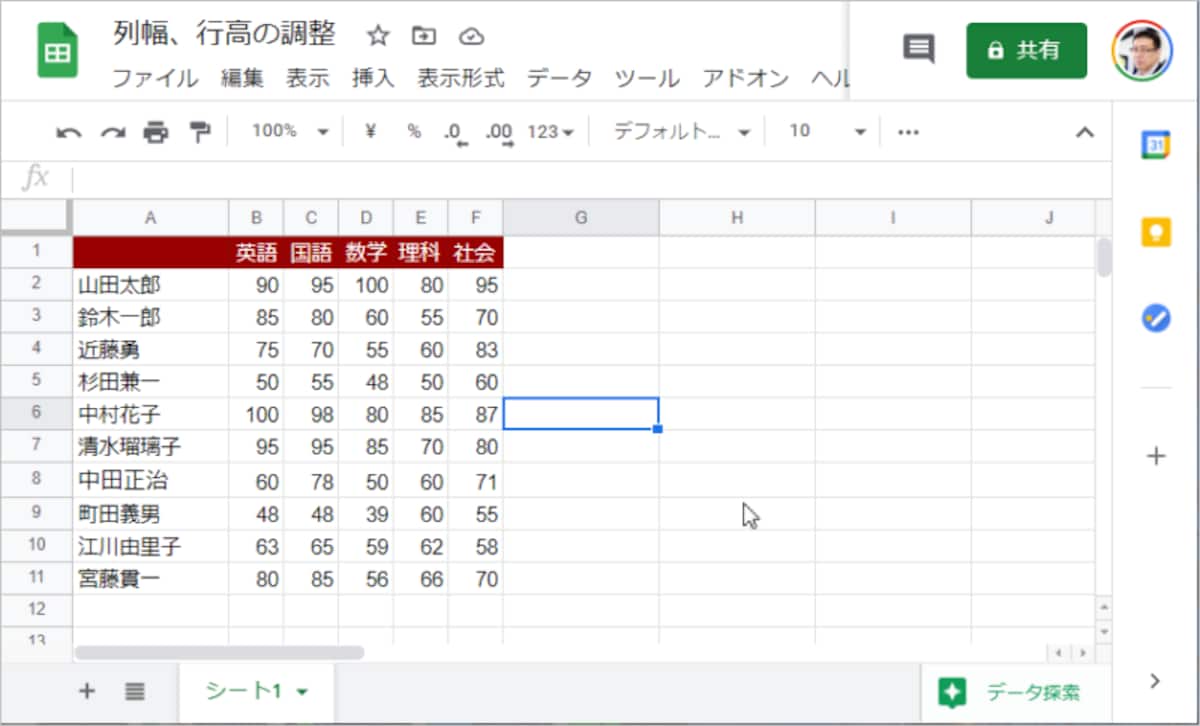Image resolution: width=1200 pixels, height=726 pixels.
Task: Move document to folder icon
Action: tap(424, 36)
